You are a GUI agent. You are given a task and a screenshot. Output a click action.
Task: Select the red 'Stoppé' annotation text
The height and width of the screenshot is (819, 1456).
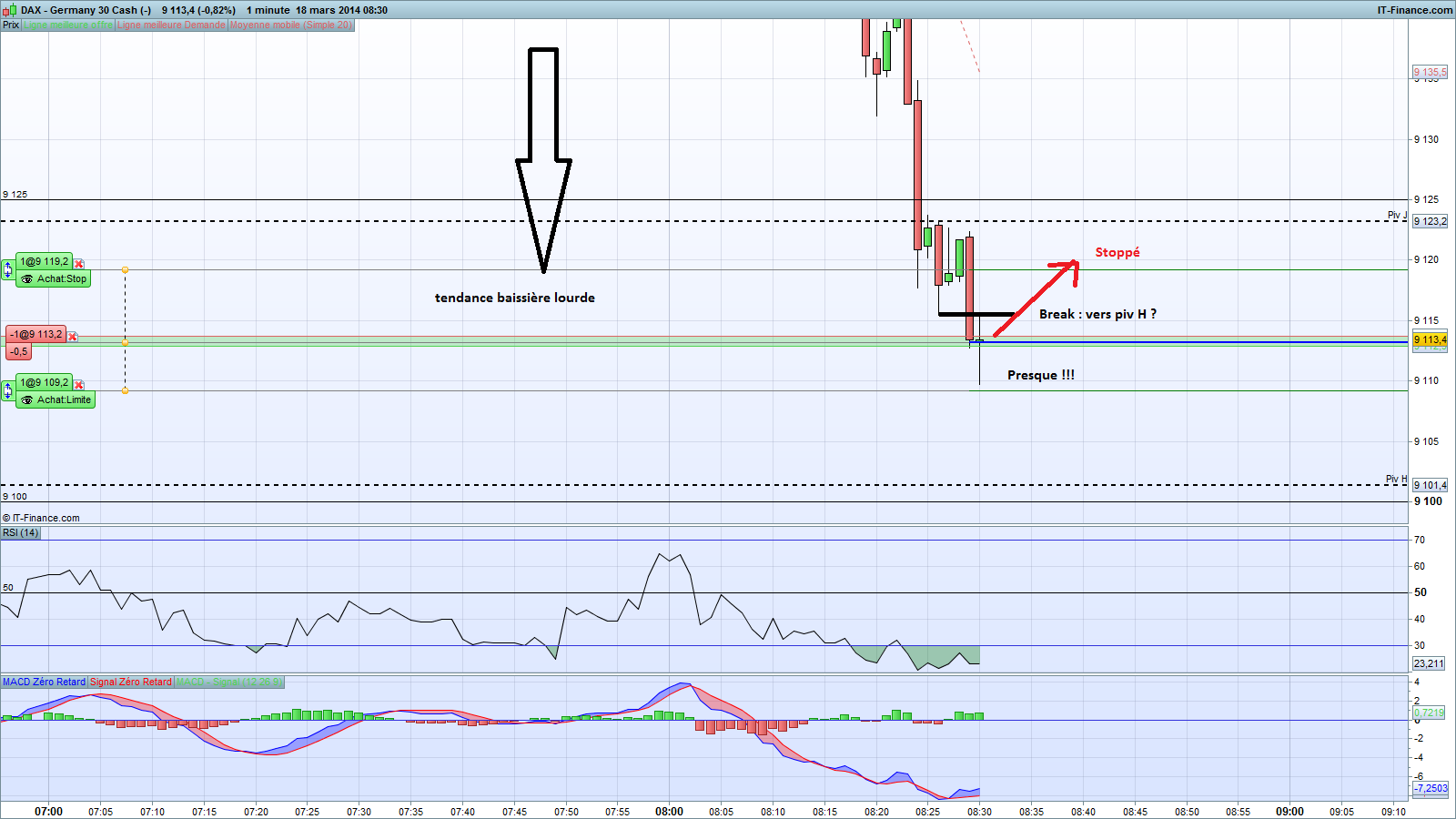click(x=1117, y=252)
